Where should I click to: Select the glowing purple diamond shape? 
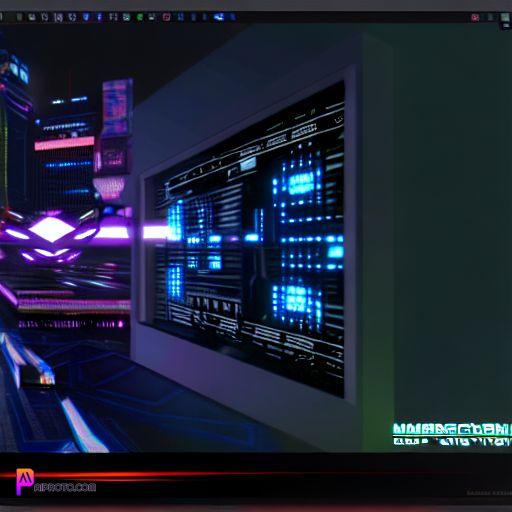tap(51, 229)
